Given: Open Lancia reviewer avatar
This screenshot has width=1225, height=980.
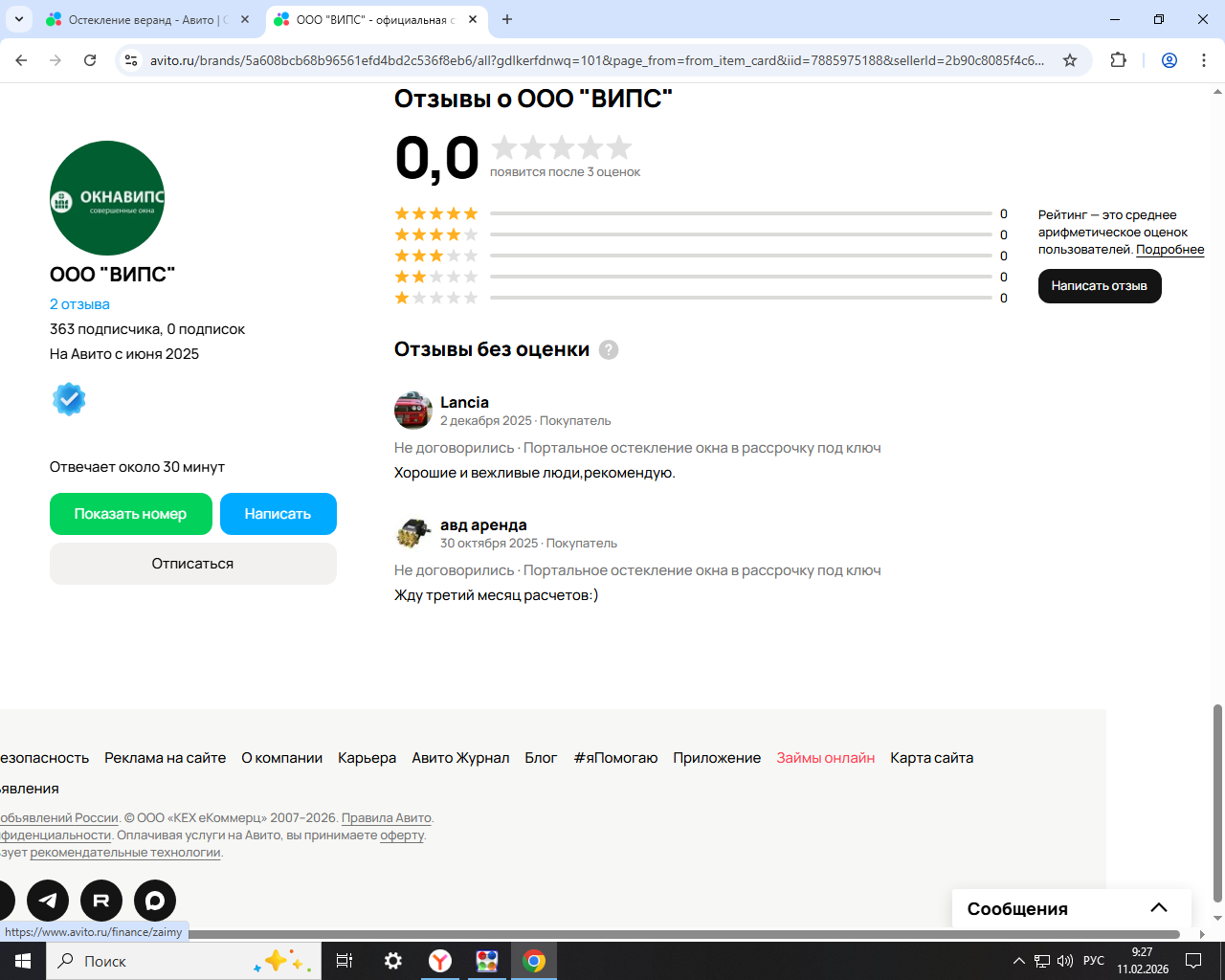Looking at the screenshot, I should pos(413,411).
